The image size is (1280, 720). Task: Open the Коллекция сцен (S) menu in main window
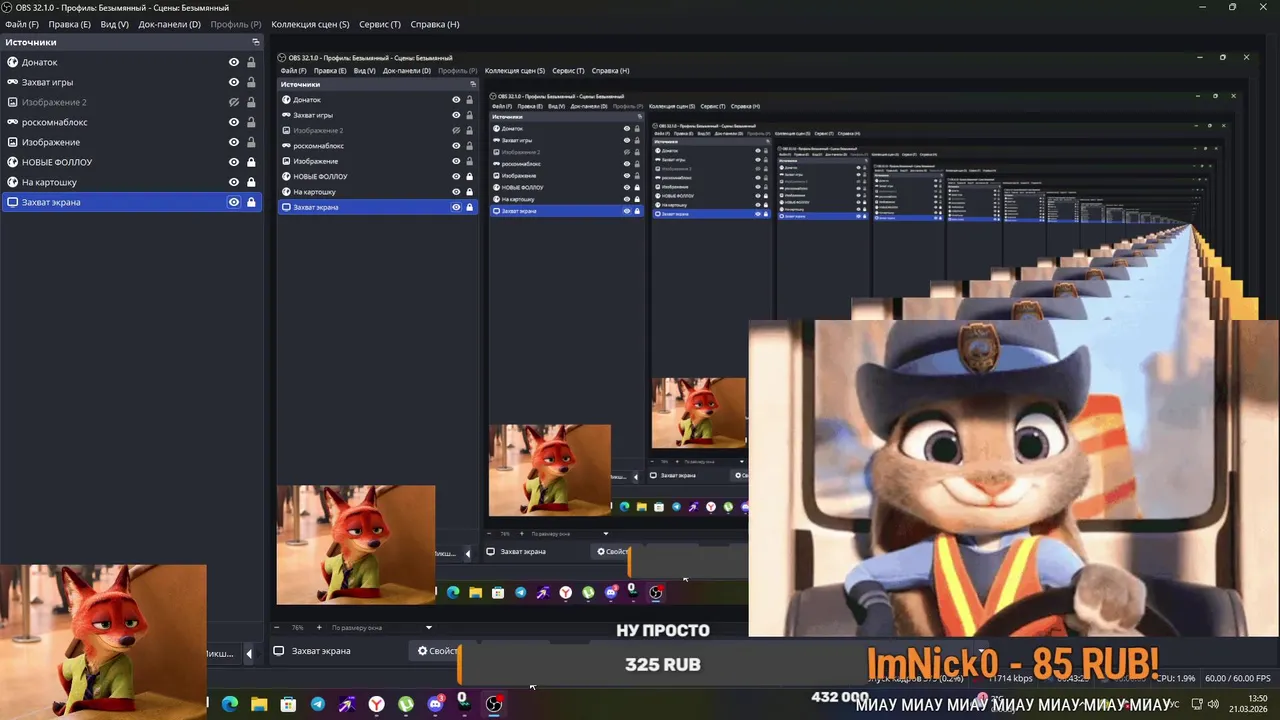pos(310,24)
